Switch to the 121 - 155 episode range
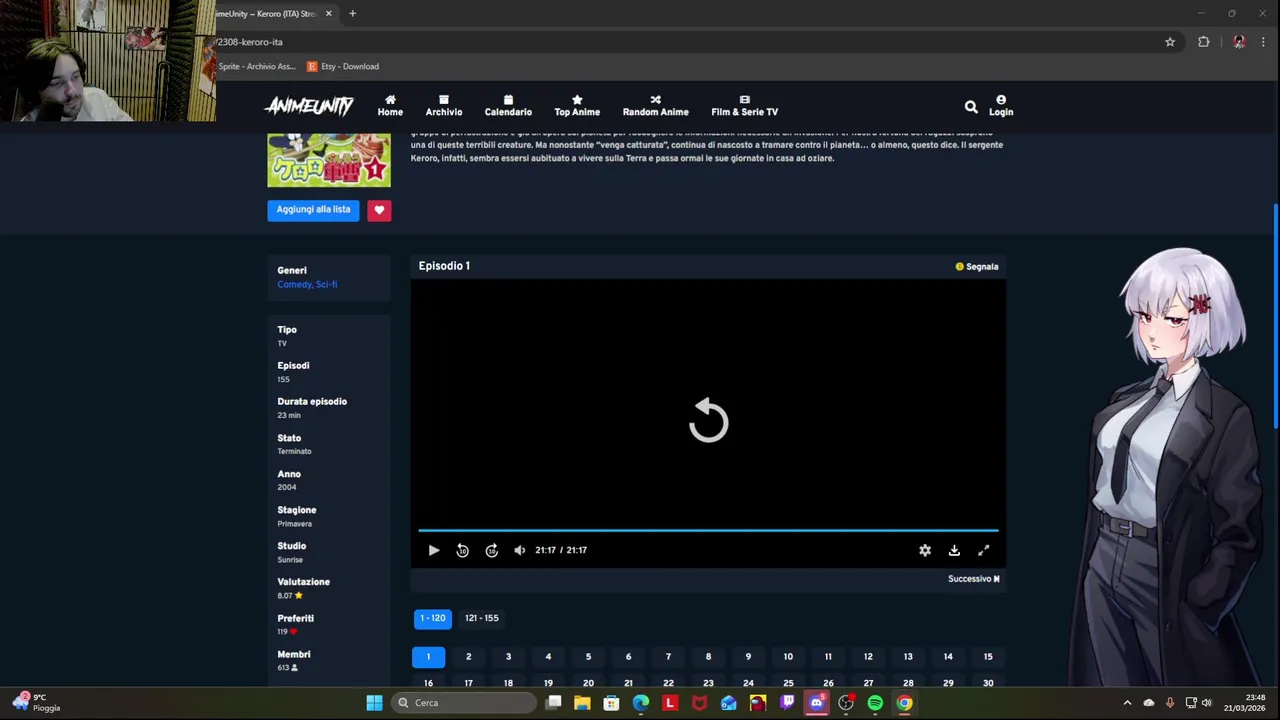Viewport: 1280px width, 720px height. 481,619
